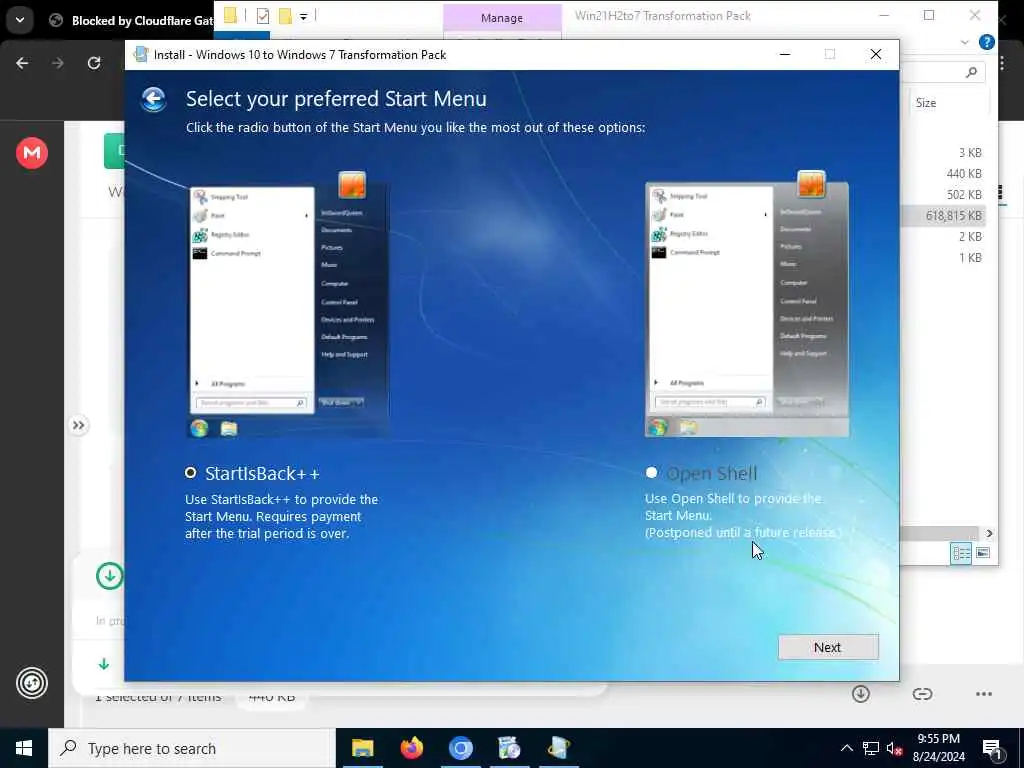Click the Size column header in Explorer
The height and width of the screenshot is (768, 1024).
tap(926, 103)
